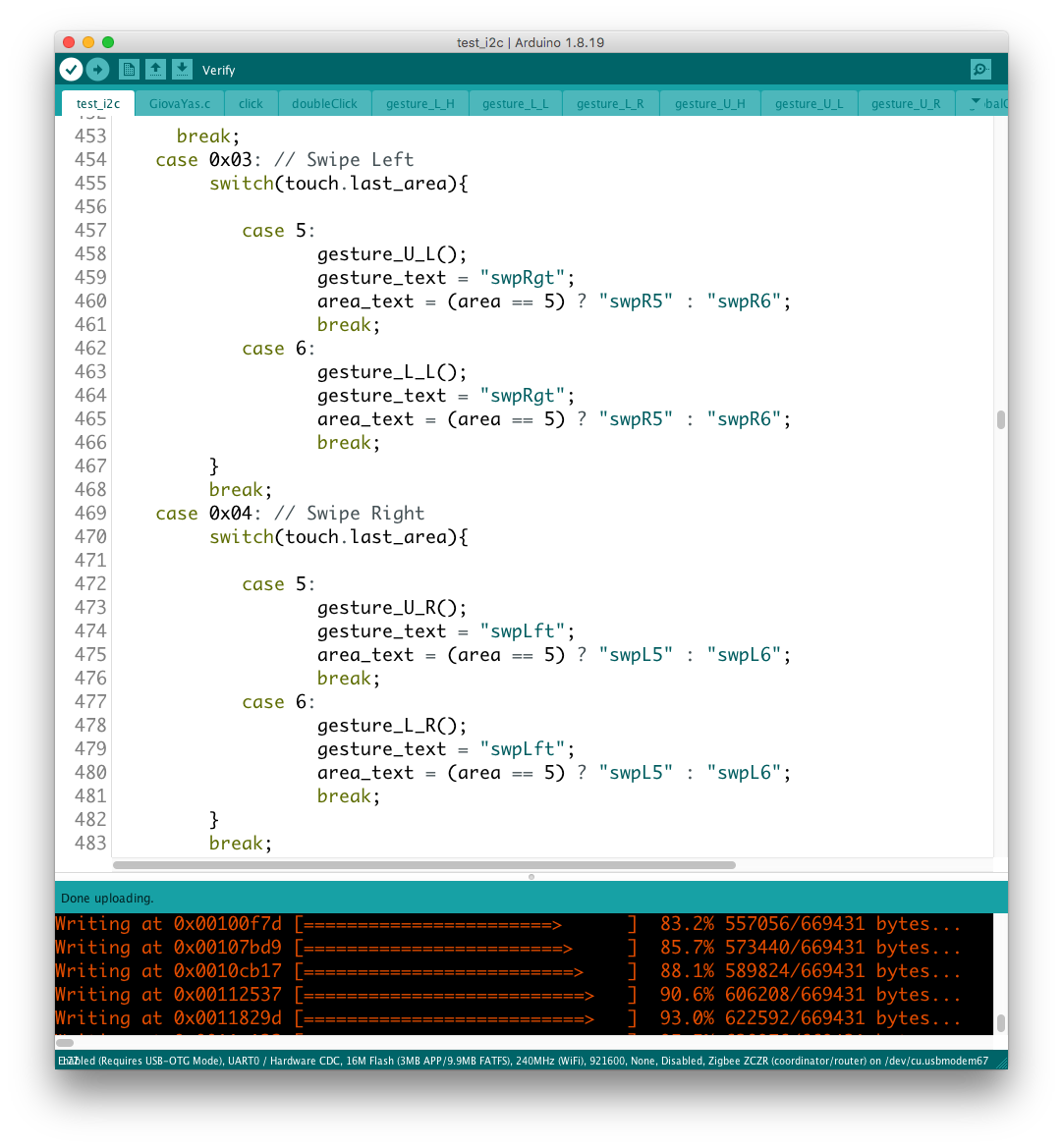Switch to the gesture_U_R tab

tap(905, 103)
